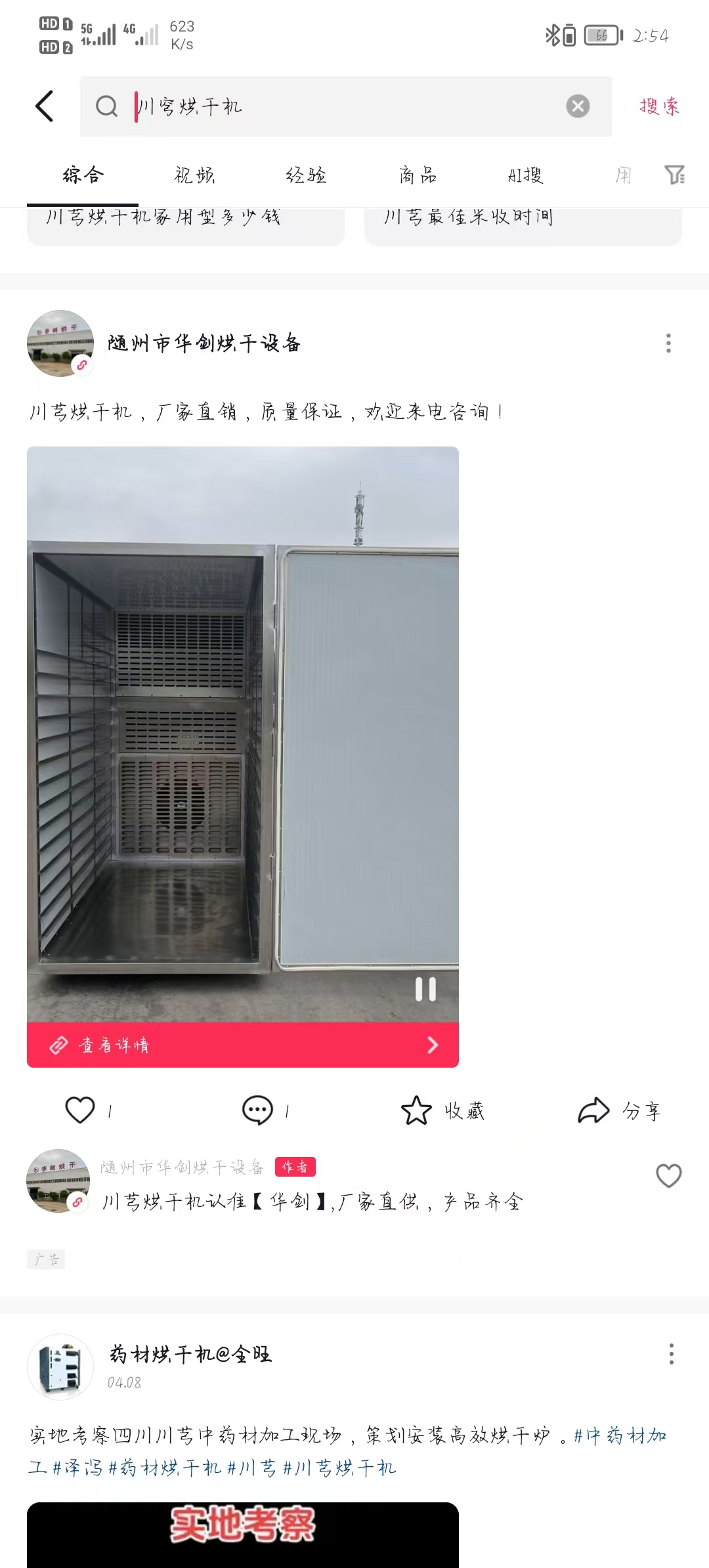
Task: Focus the 川芎烘干机 search field
Action: (x=346, y=106)
